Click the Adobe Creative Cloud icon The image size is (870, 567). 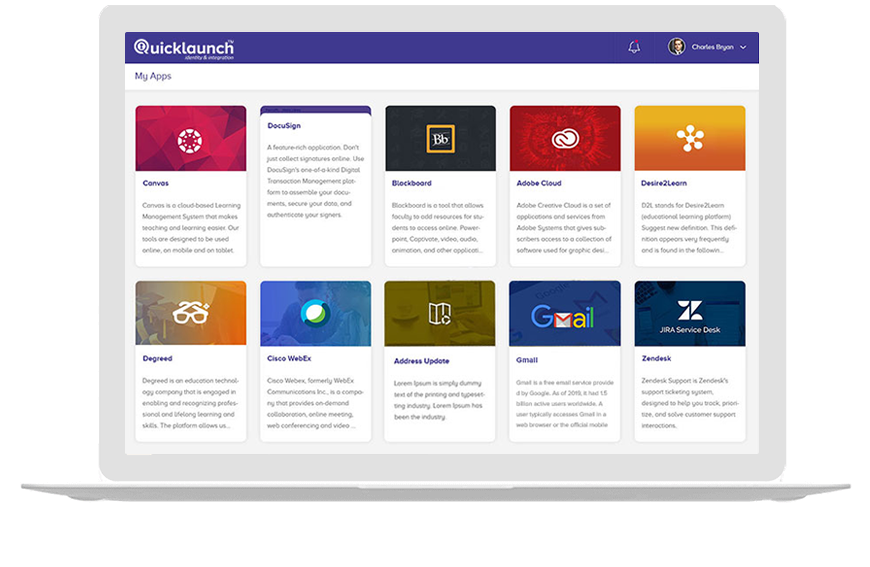tap(565, 139)
